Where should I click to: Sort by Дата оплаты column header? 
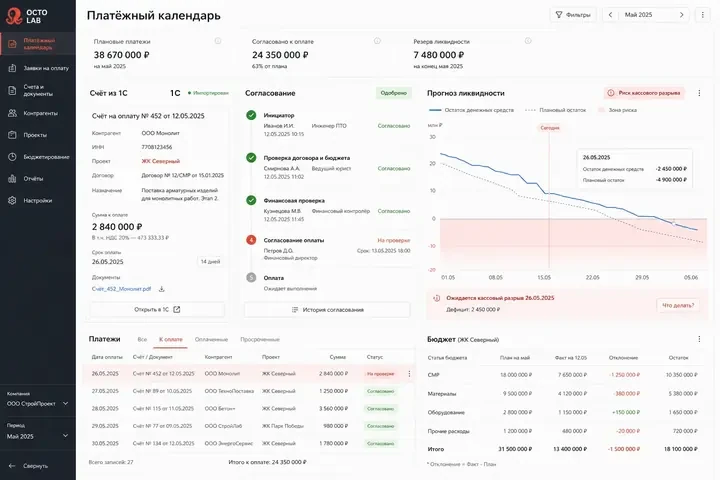pos(107,357)
